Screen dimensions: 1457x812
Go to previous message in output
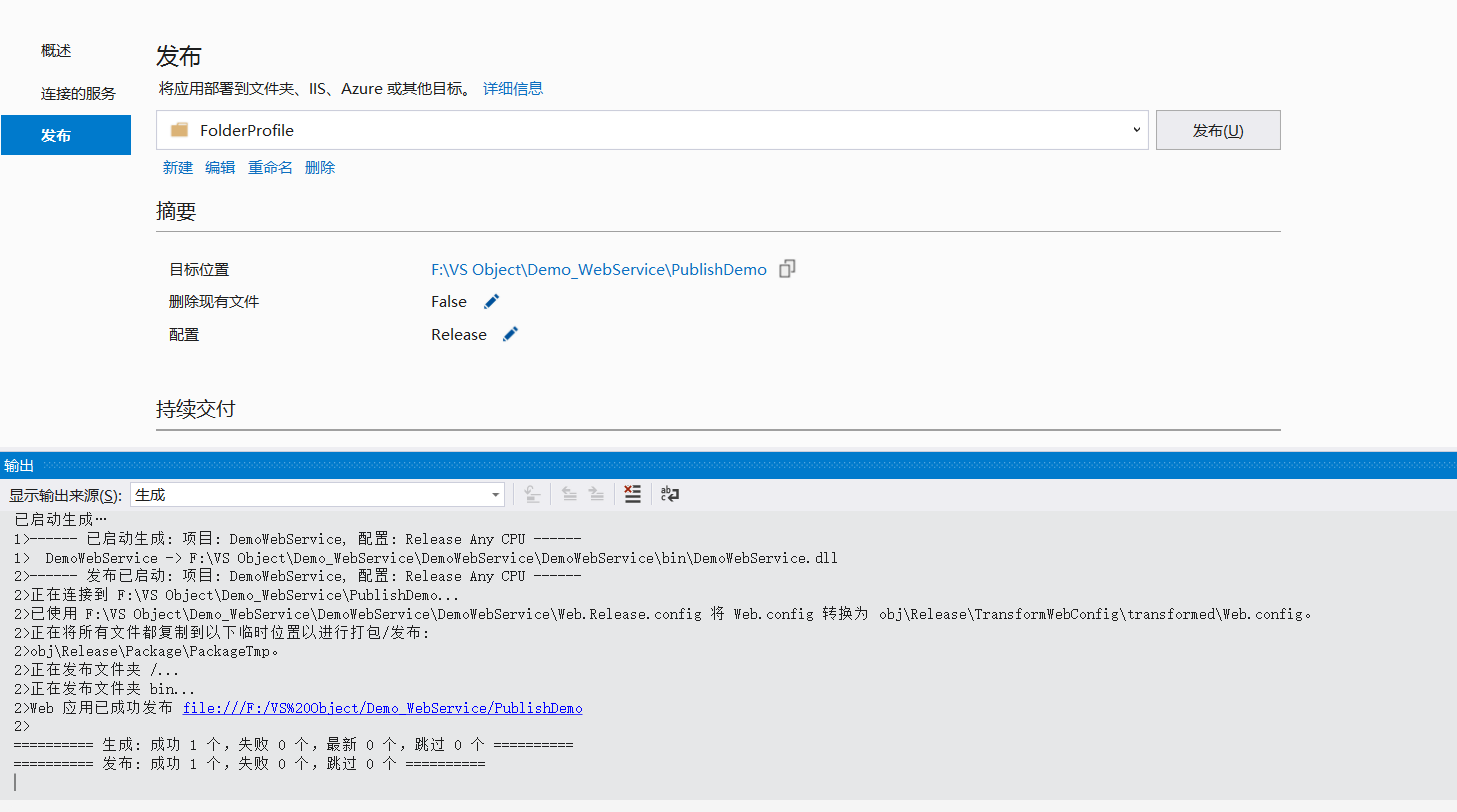click(x=568, y=493)
